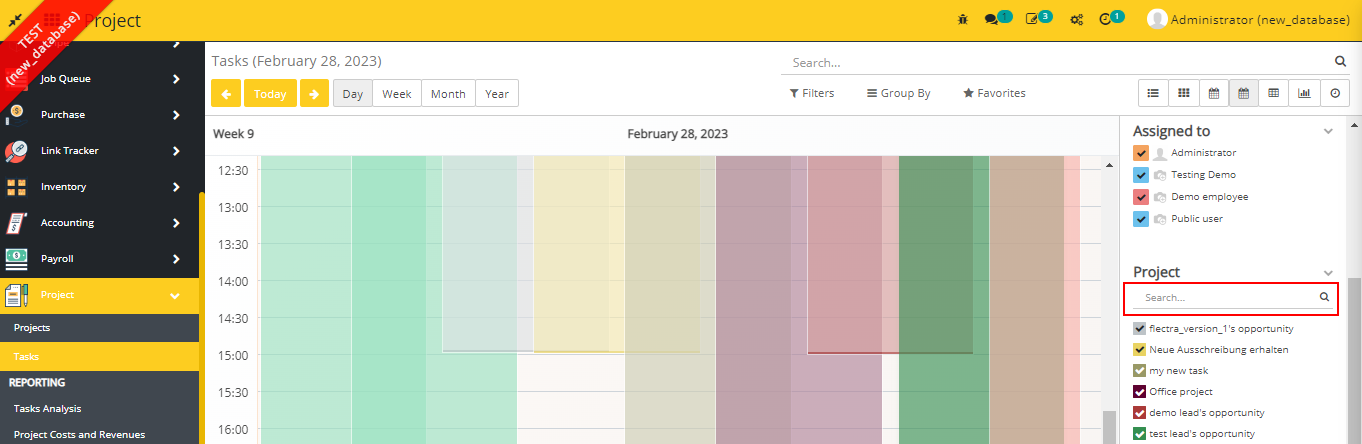The image size is (1362, 444).
Task: Select the Week calendar scale tab
Action: pyautogui.click(x=397, y=93)
